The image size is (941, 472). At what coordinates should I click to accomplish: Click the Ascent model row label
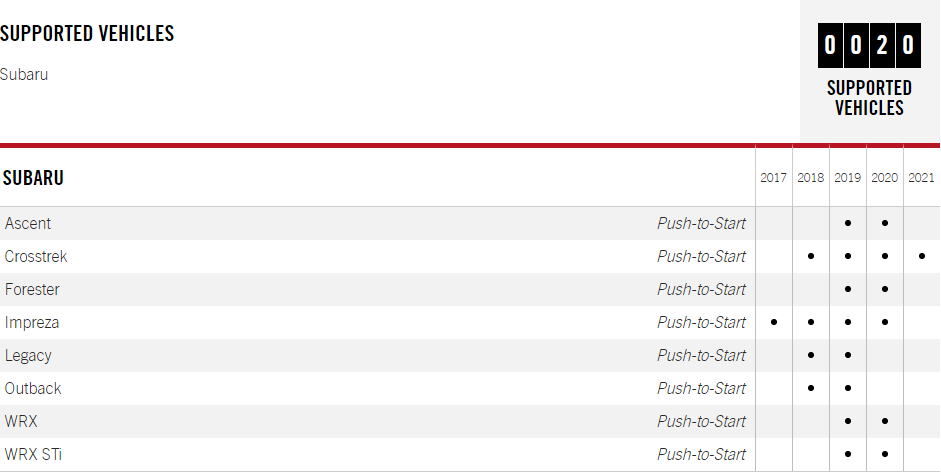coord(28,223)
